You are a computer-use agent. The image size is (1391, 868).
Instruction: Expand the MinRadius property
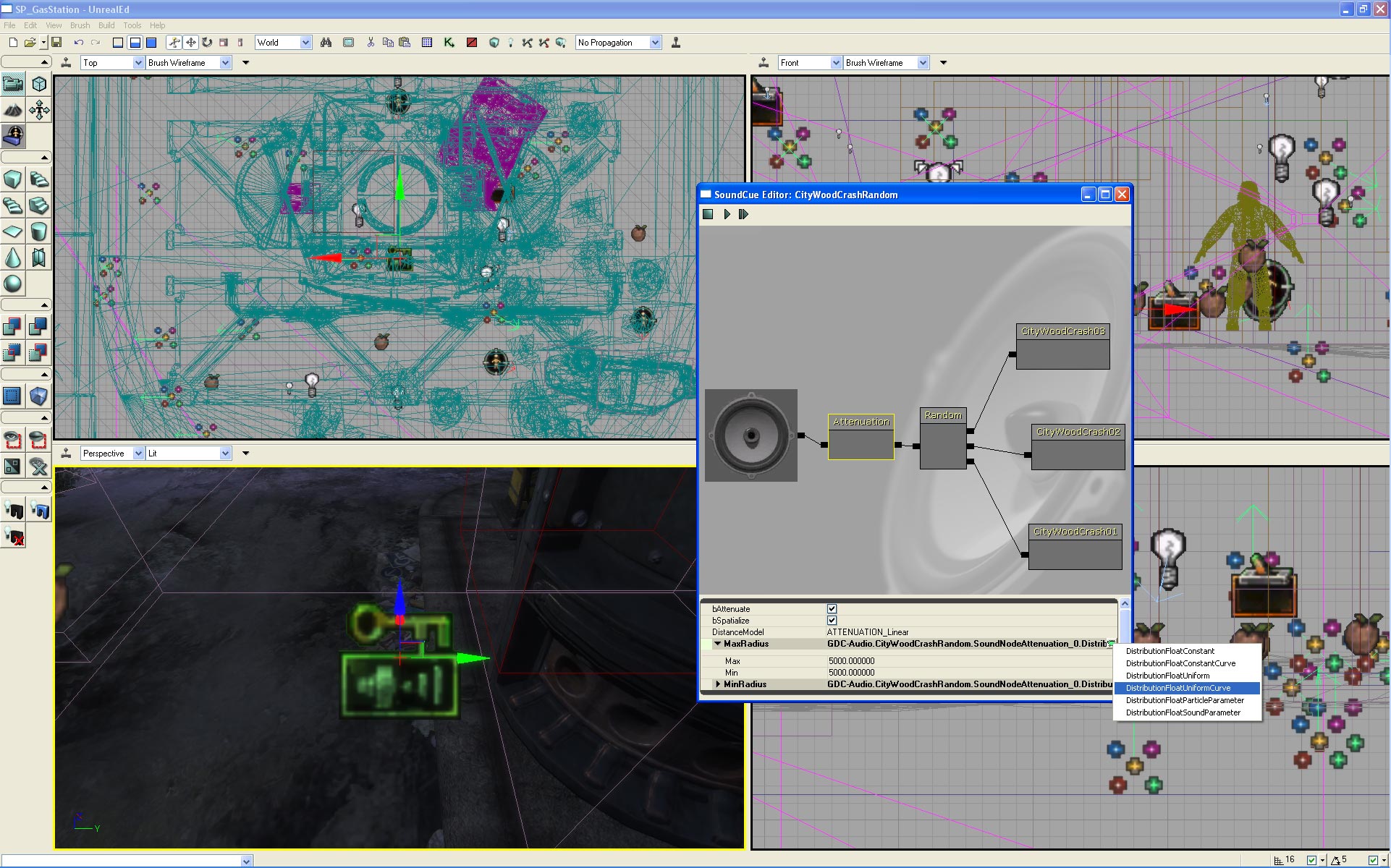click(718, 684)
